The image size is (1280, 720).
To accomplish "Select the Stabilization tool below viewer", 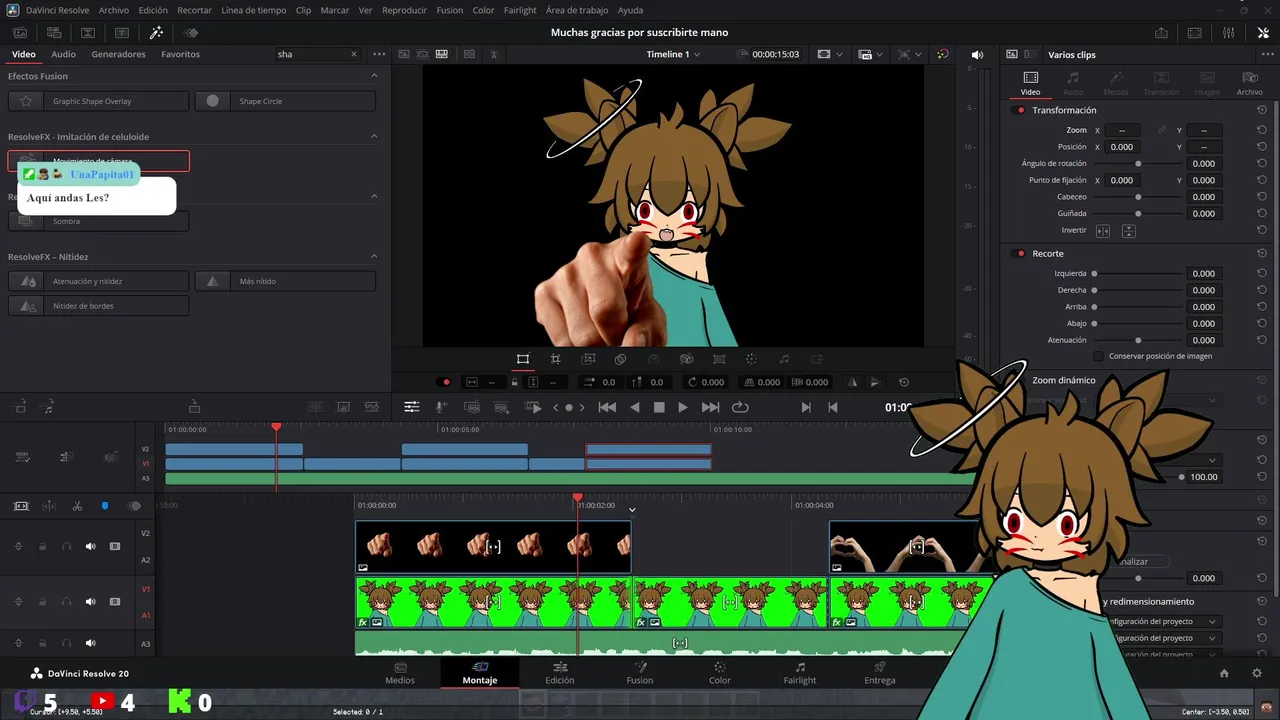I will tap(686, 359).
